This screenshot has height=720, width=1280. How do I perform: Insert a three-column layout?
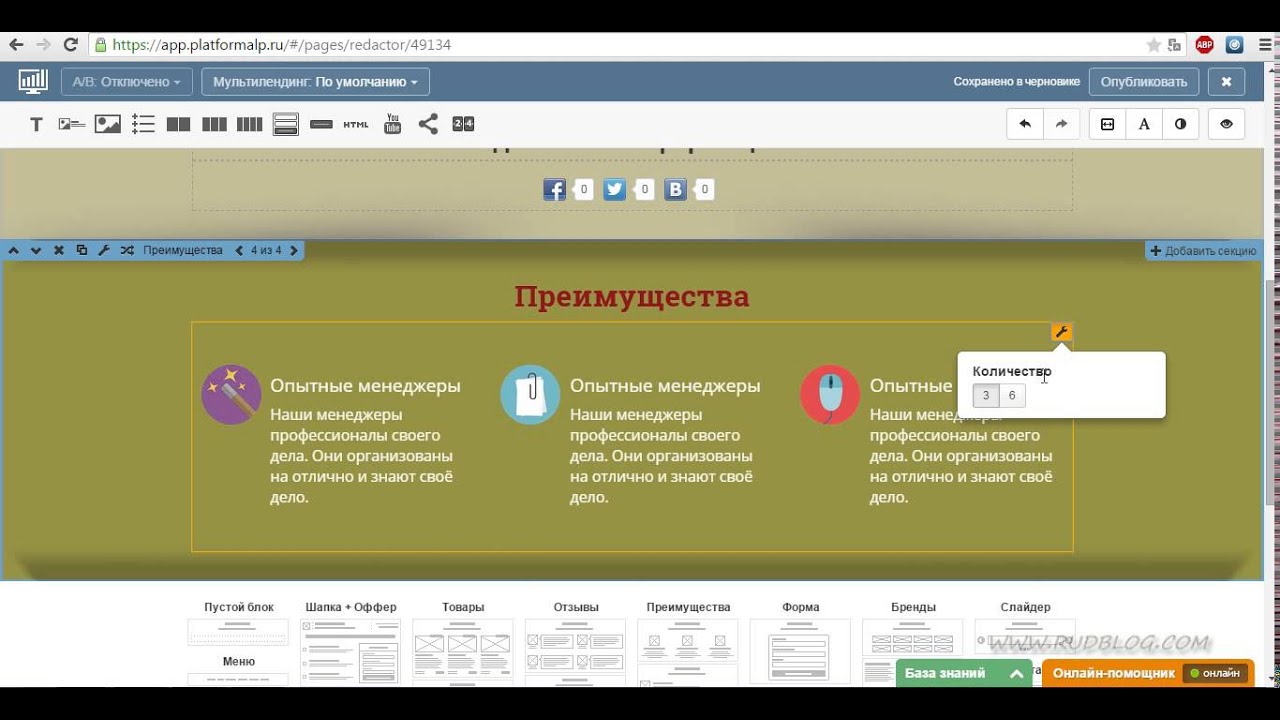tap(214, 125)
